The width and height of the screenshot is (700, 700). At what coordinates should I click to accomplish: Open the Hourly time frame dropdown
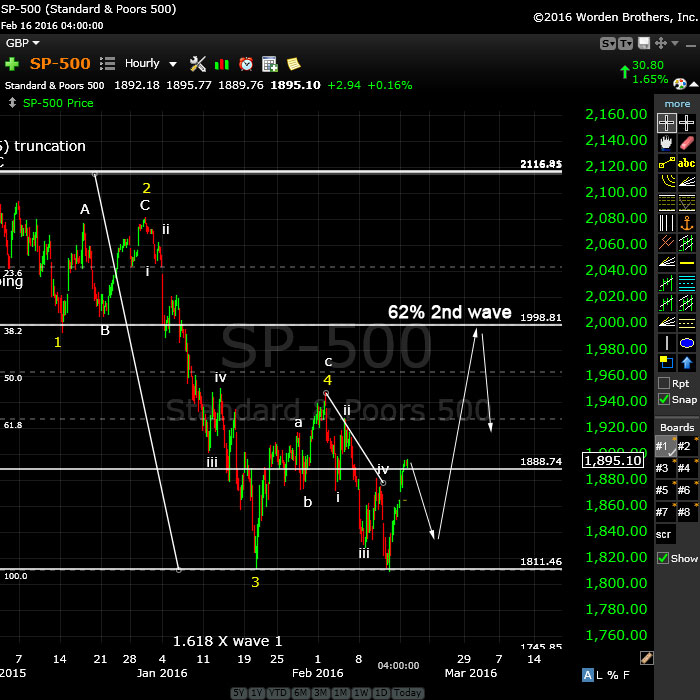[x=151, y=63]
